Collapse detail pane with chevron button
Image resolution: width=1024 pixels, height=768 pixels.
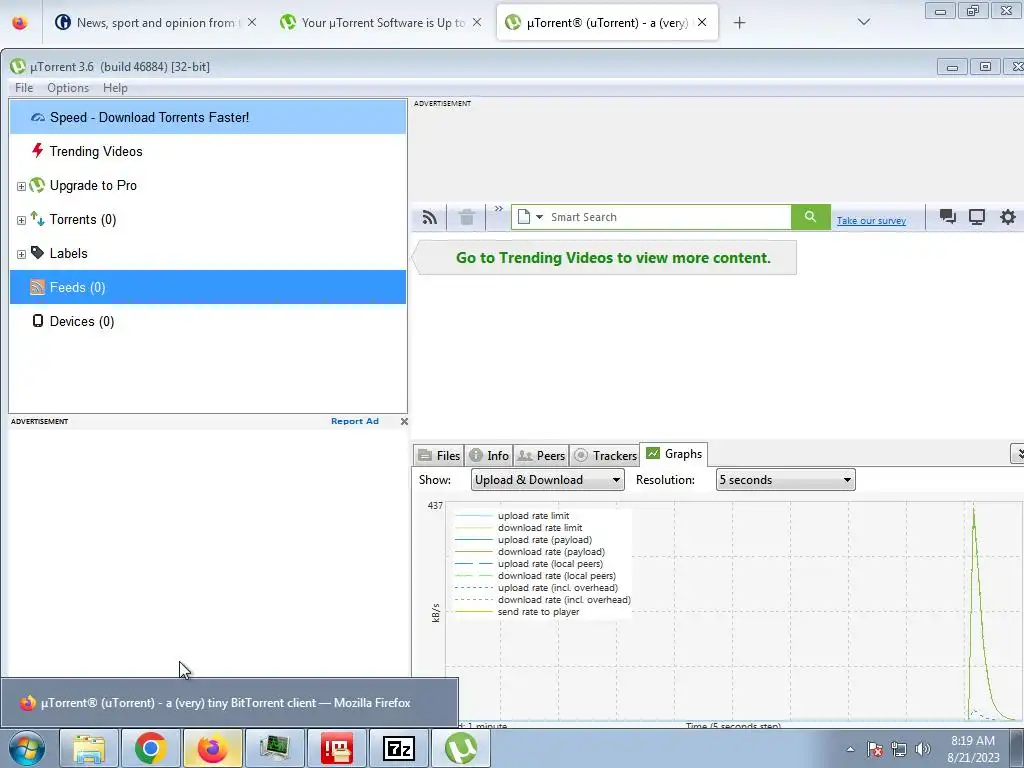[1017, 454]
